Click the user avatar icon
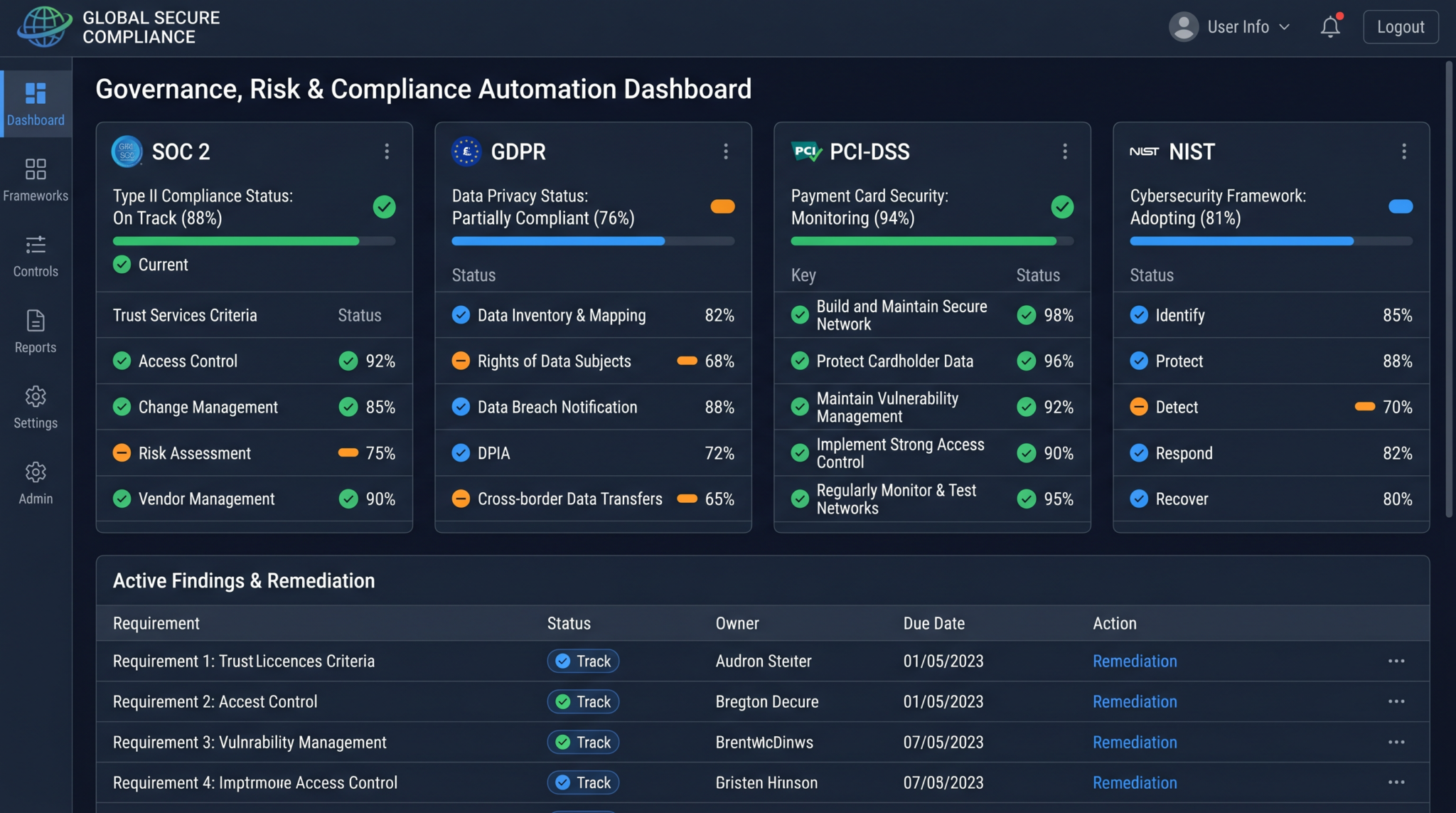1456x813 pixels. click(x=1184, y=27)
